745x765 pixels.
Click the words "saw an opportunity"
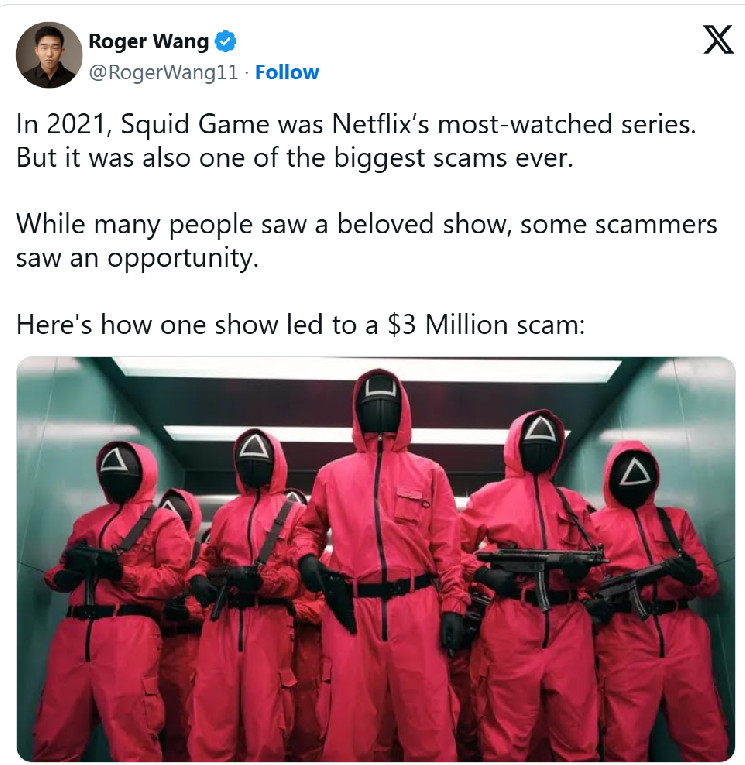(x=137, y=259)
